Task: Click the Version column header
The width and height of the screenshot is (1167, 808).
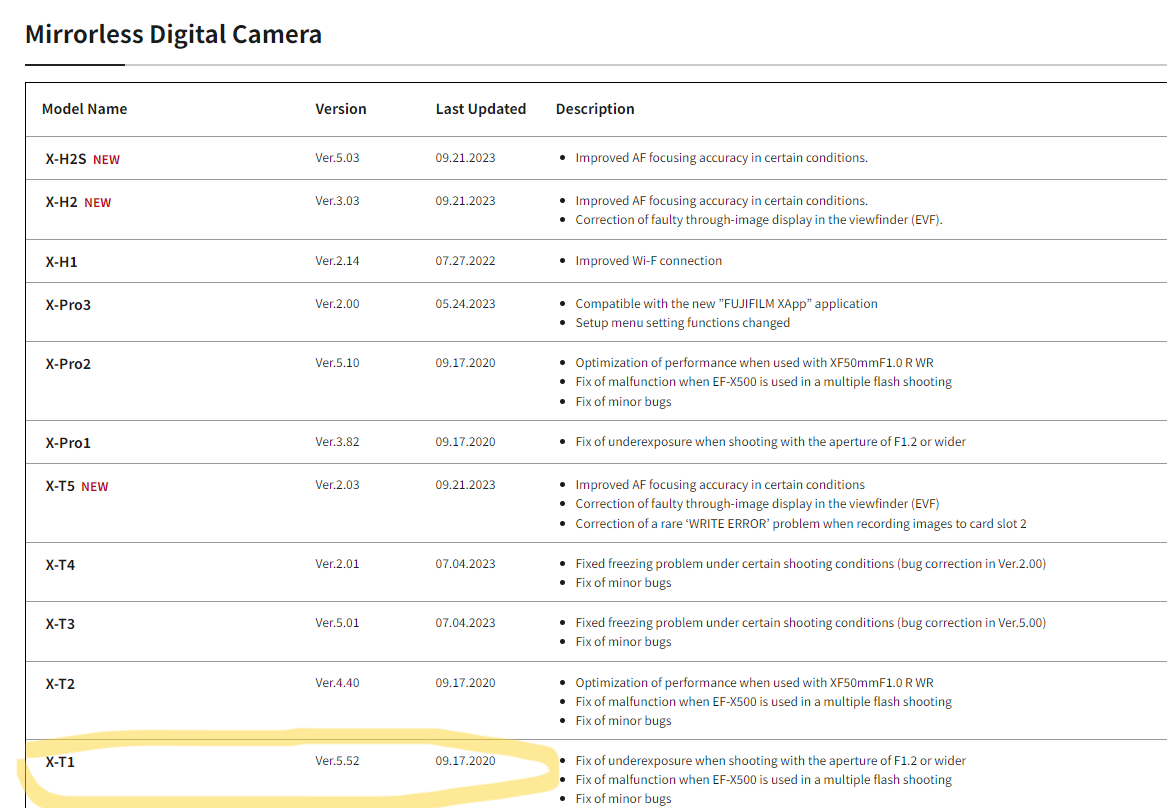Action: (x=340, y=109)
